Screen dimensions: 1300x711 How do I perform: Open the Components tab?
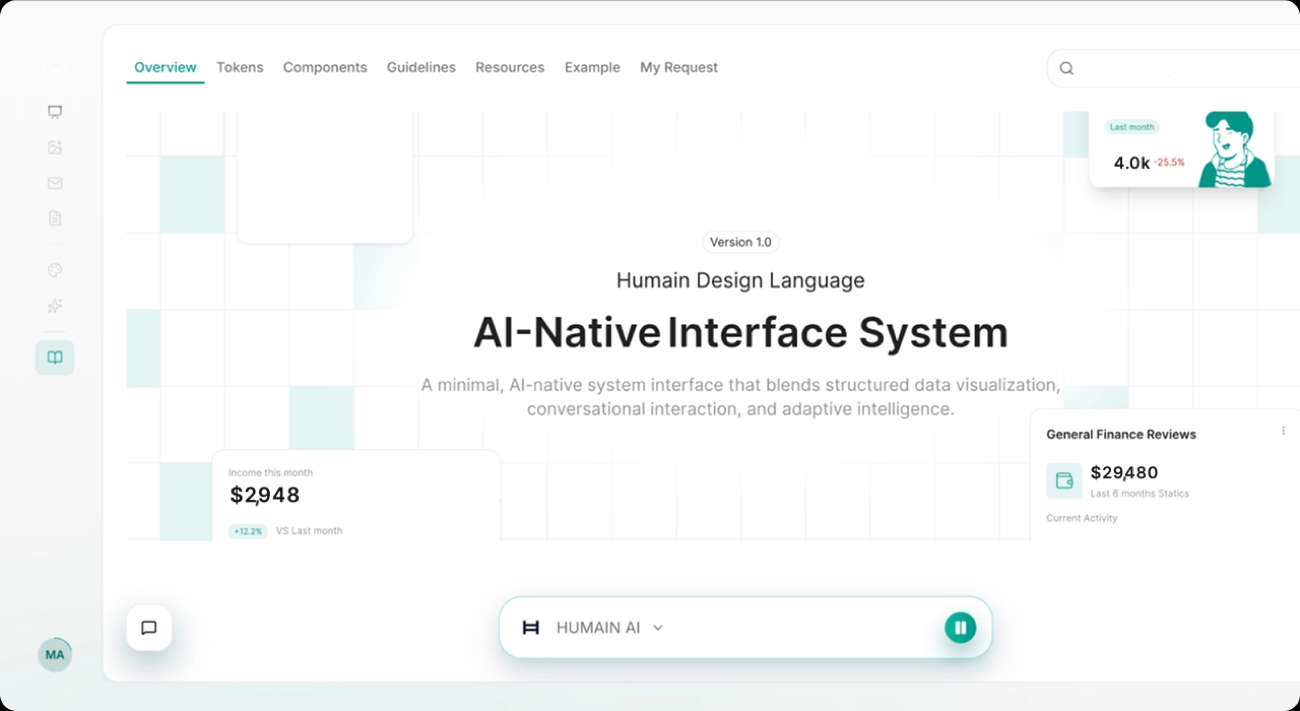[x=325, y=67]
